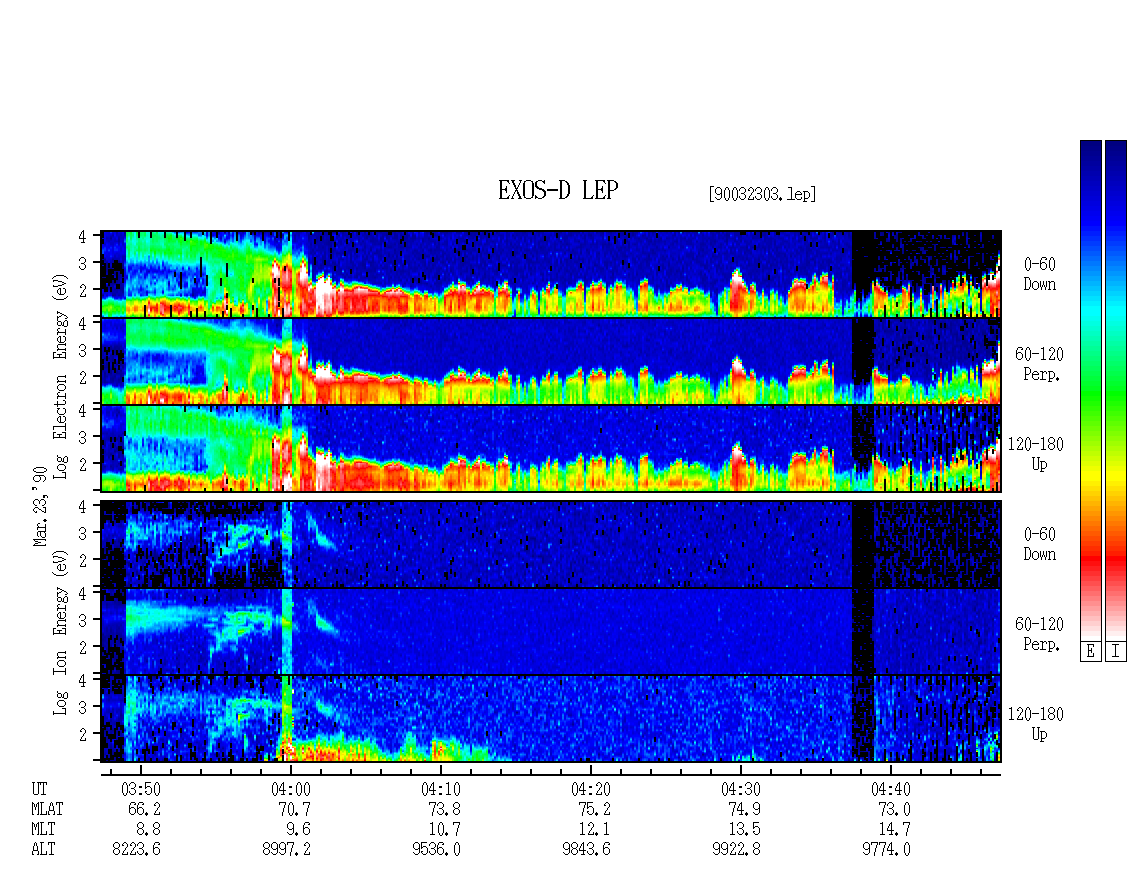Image resolution: width=1130 pixels, height=875 pixels.
Task: Click the MLAT value 73.8
Action: (445, 809)
